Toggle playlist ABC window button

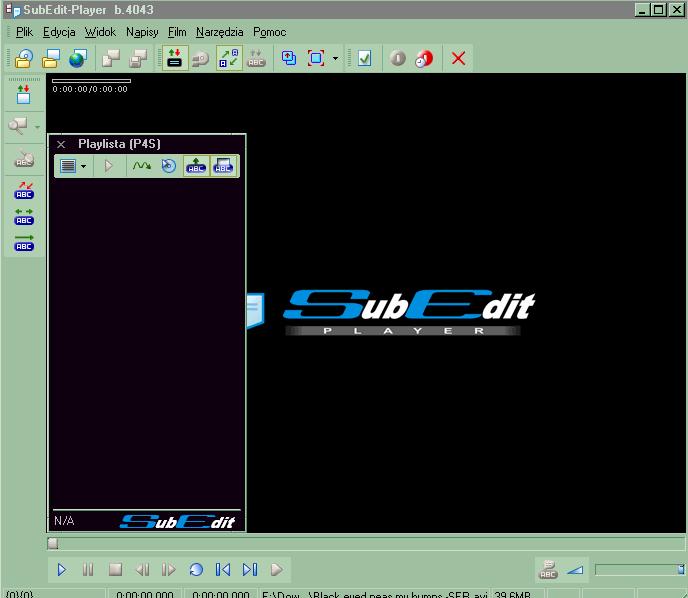click(223, 166)
